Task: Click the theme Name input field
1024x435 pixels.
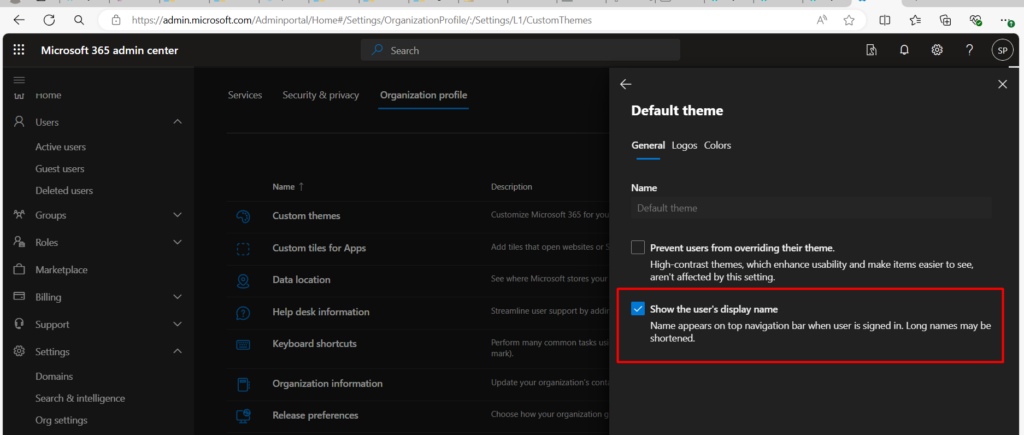Action: click(811, 208)
